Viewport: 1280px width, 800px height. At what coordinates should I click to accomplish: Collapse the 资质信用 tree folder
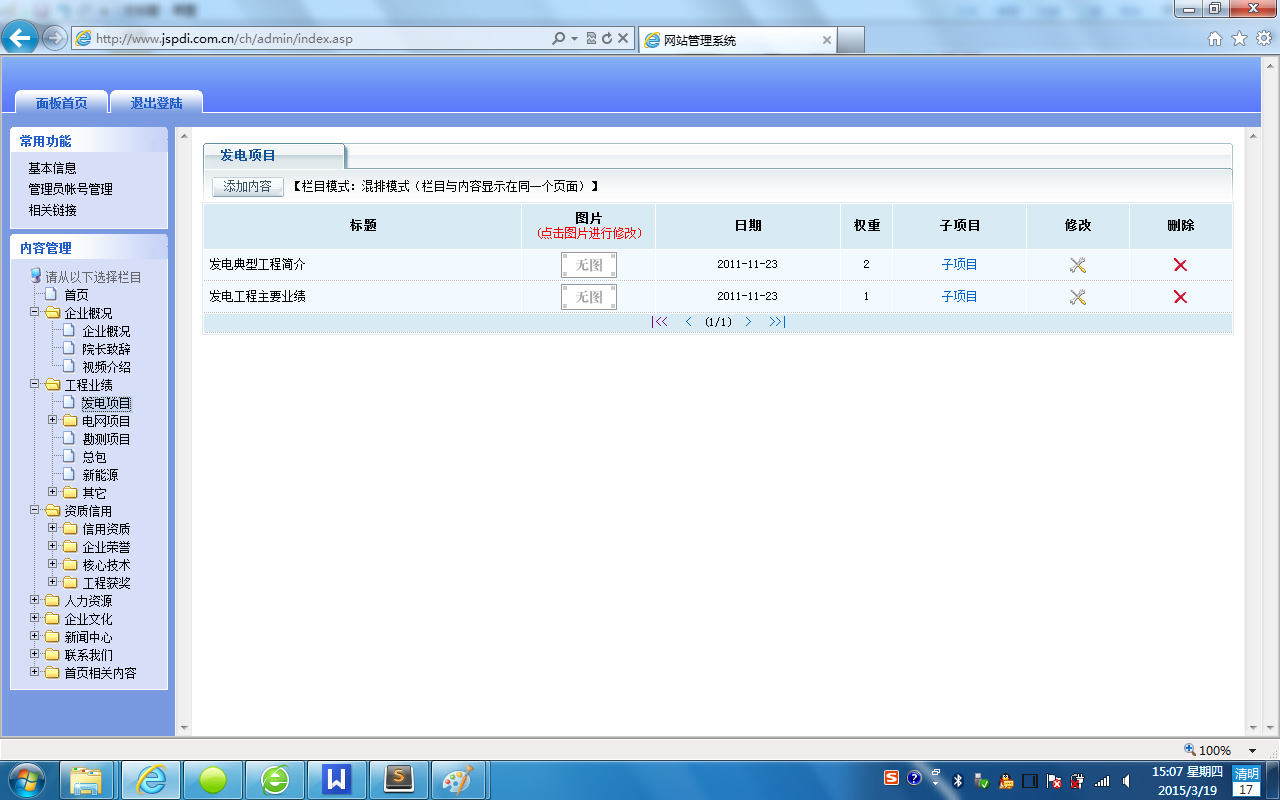pos(35,510)
